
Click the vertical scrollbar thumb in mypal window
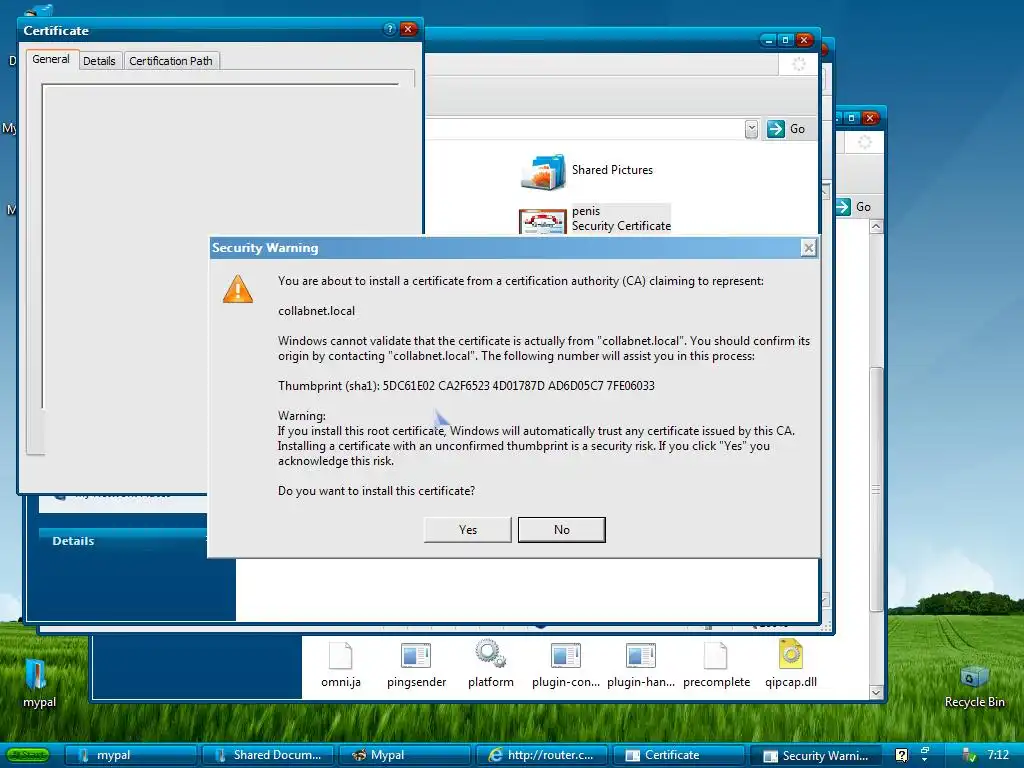(876, 489)
